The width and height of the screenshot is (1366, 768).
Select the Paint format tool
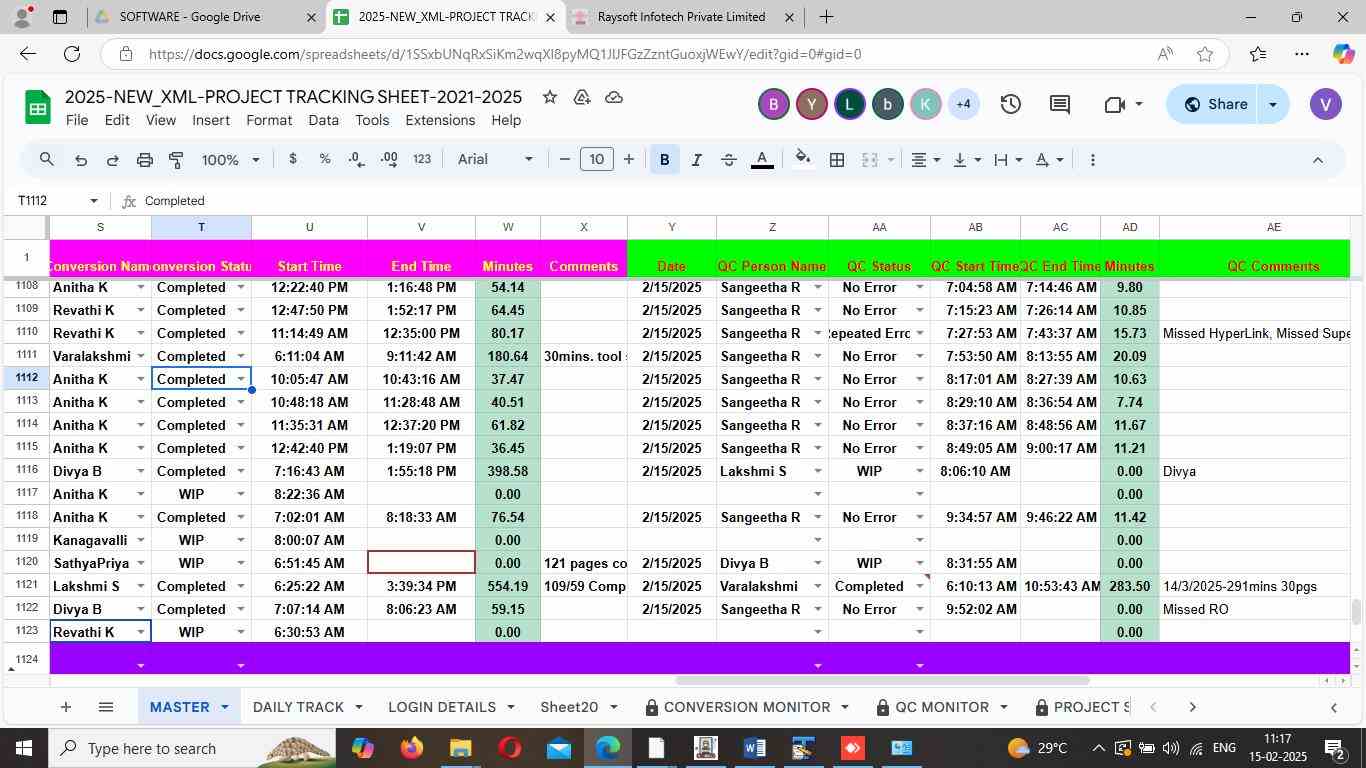click(176, 160)
